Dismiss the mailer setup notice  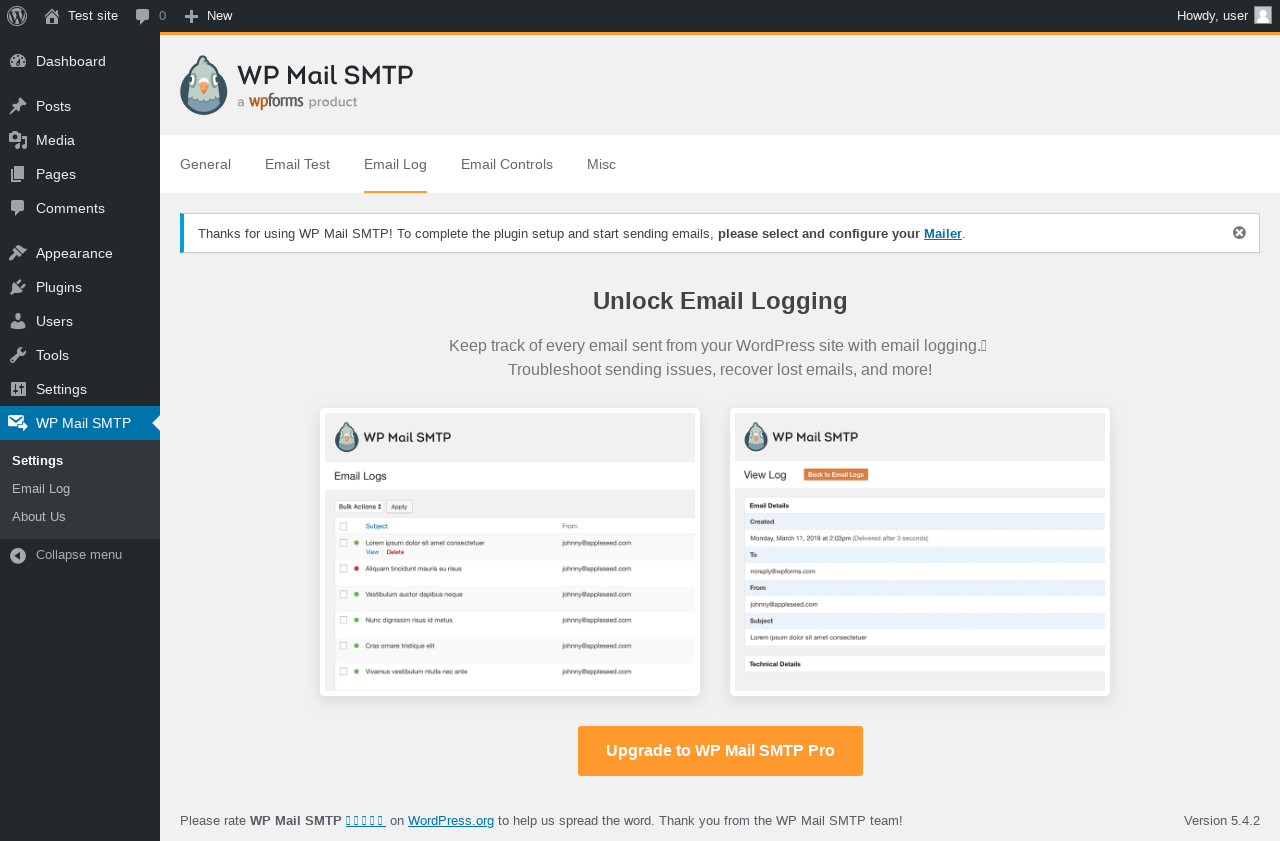(x=1239, y=232)
